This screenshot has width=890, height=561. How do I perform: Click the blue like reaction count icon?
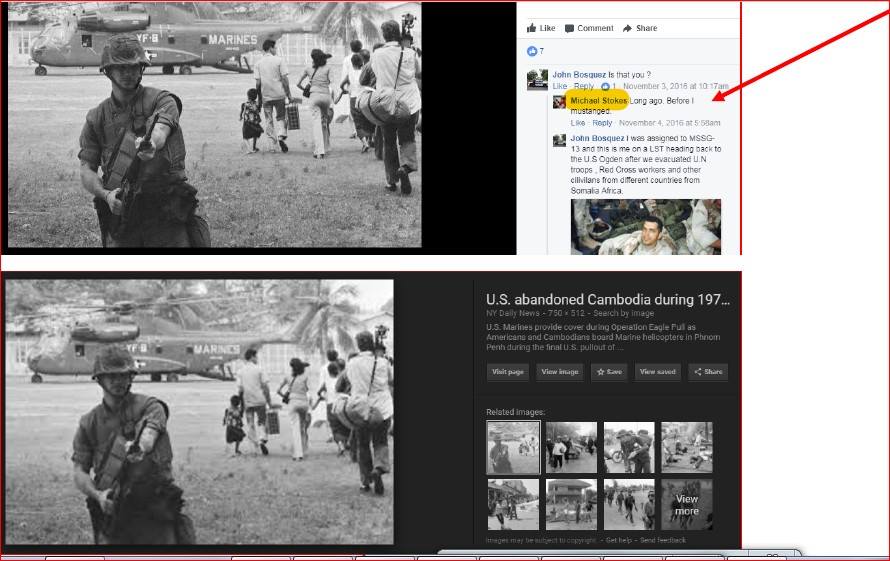[x=532, y=51]
